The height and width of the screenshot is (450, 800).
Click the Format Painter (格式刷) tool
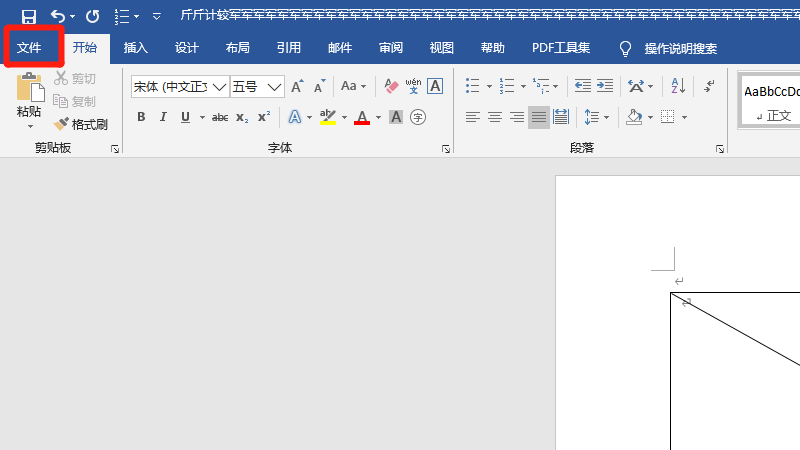click(x=81, y=124)
